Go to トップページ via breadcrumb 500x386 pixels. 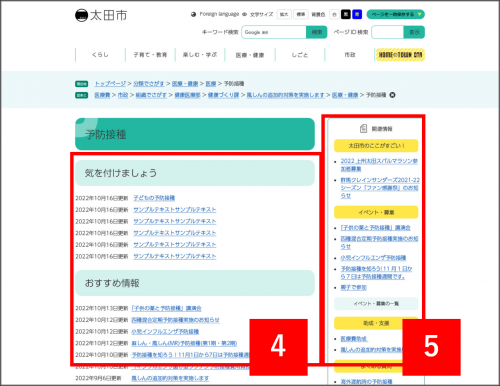click(110, 83)
